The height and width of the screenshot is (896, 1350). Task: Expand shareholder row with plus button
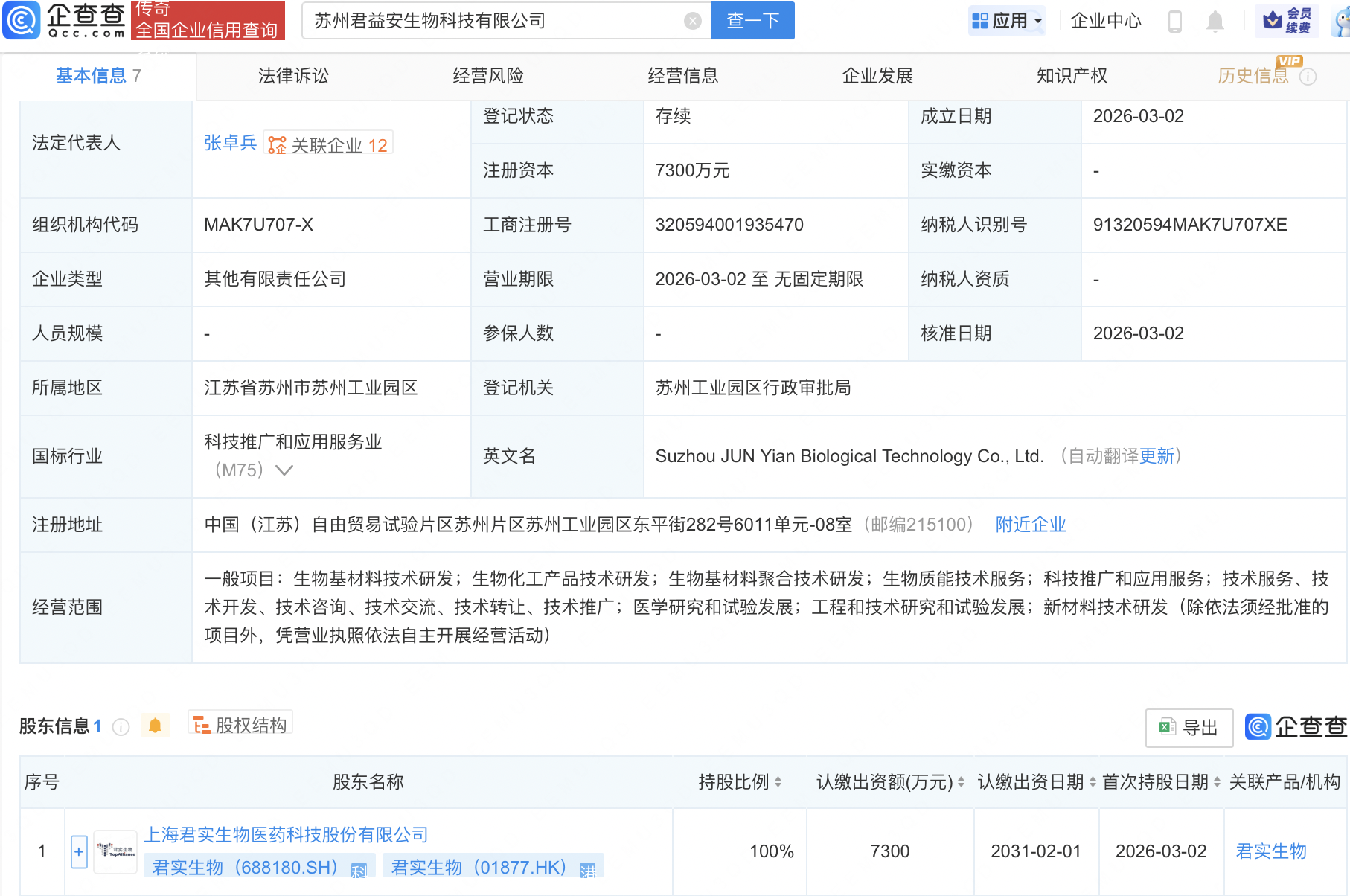pos(78,851)
